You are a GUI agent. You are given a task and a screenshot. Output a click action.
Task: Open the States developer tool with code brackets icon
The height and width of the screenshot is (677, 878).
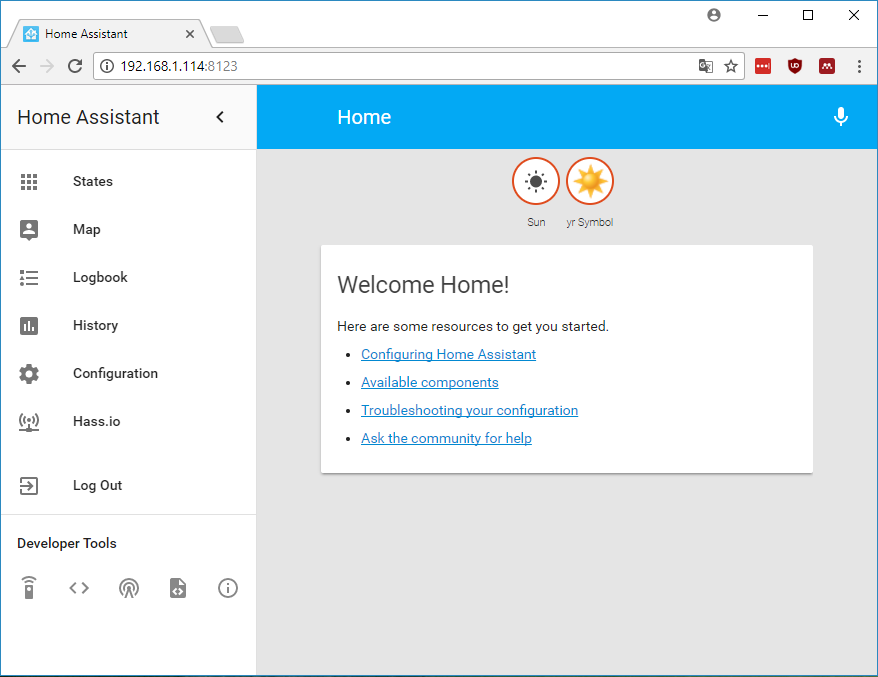[x=79, y=588]
